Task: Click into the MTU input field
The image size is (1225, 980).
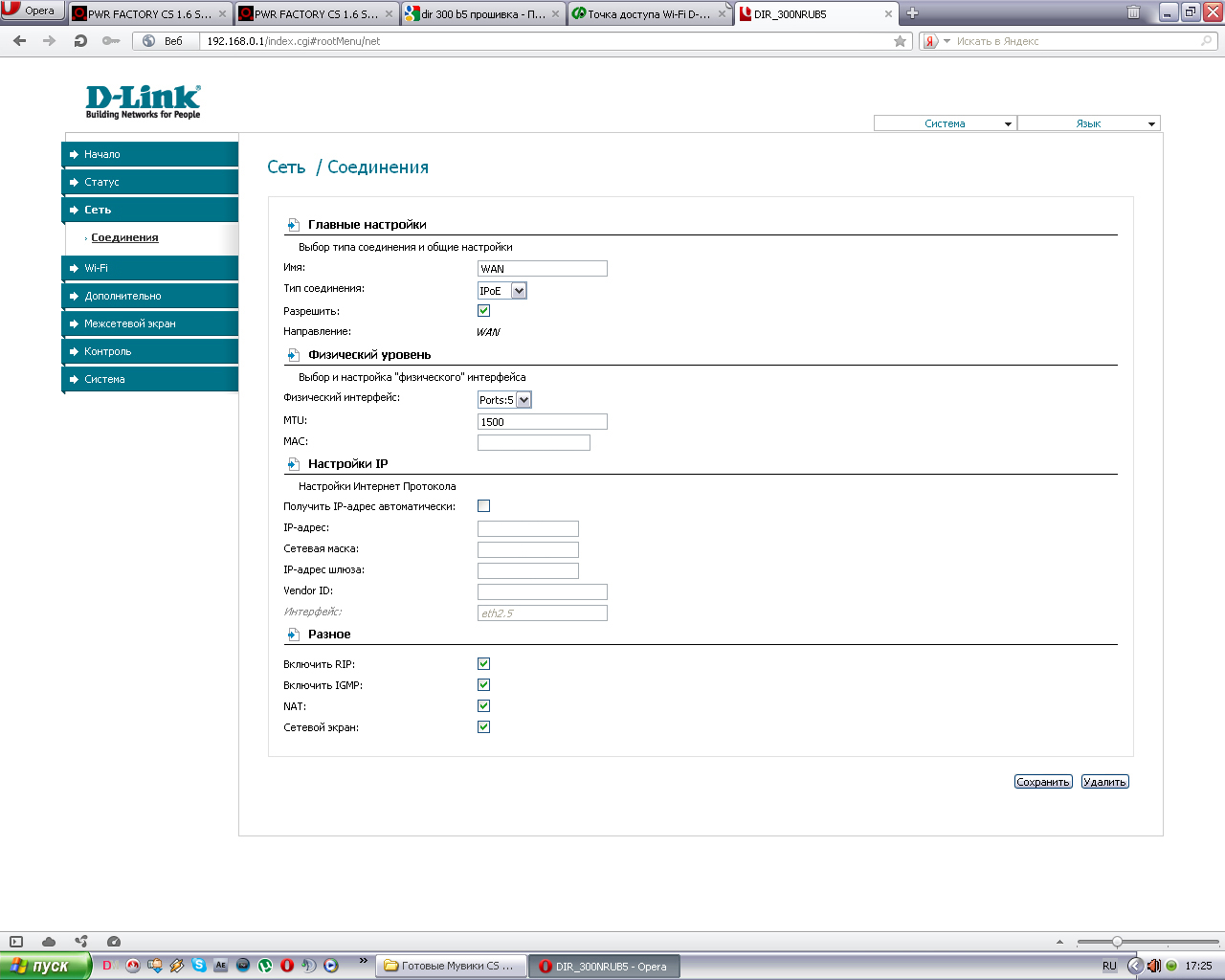Action: click(542, 422)
